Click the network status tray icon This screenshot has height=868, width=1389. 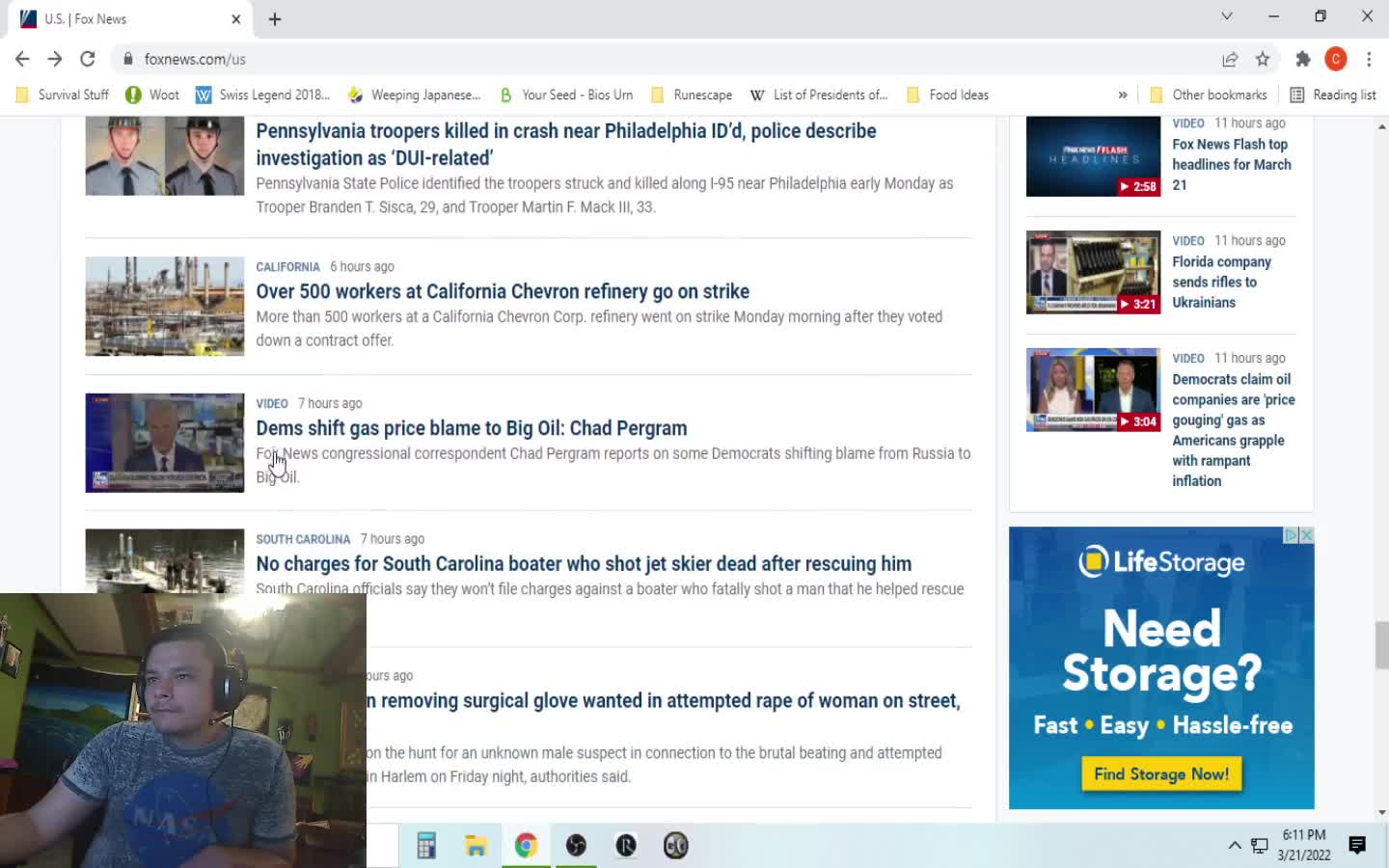coord(1260,846)
